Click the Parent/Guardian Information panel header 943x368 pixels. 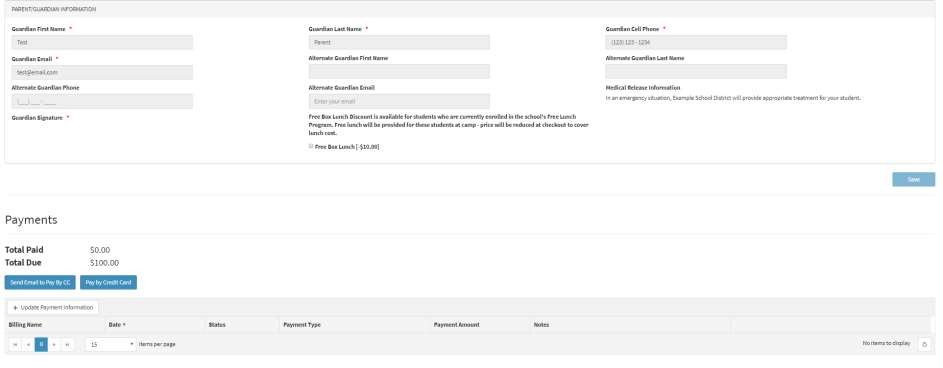point(469,9)
